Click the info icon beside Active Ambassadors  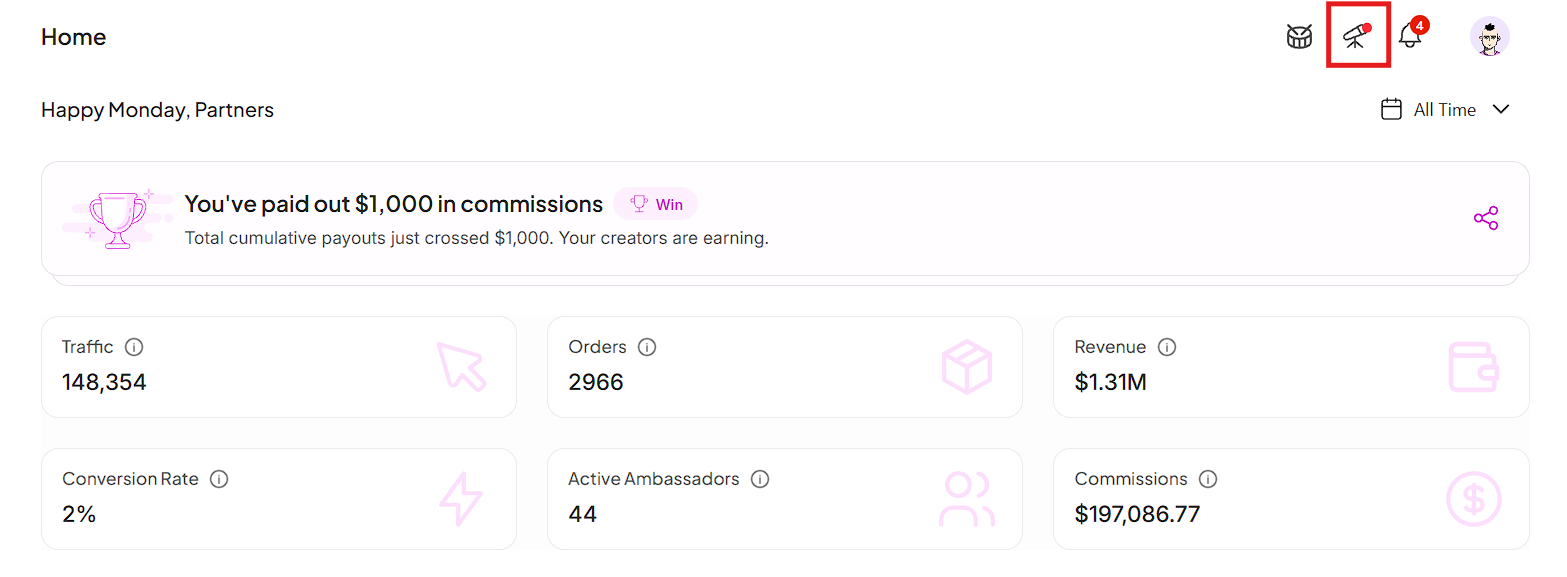[760, 479]
